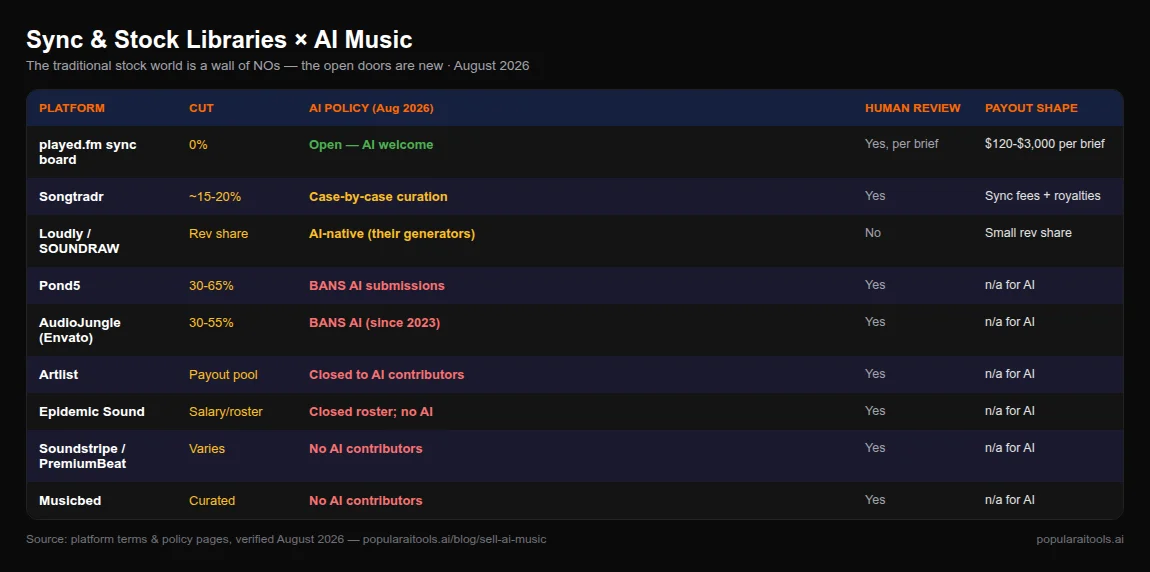Click the 30-55% cut value
1150x572 pixels.
(x=211, y=322)
